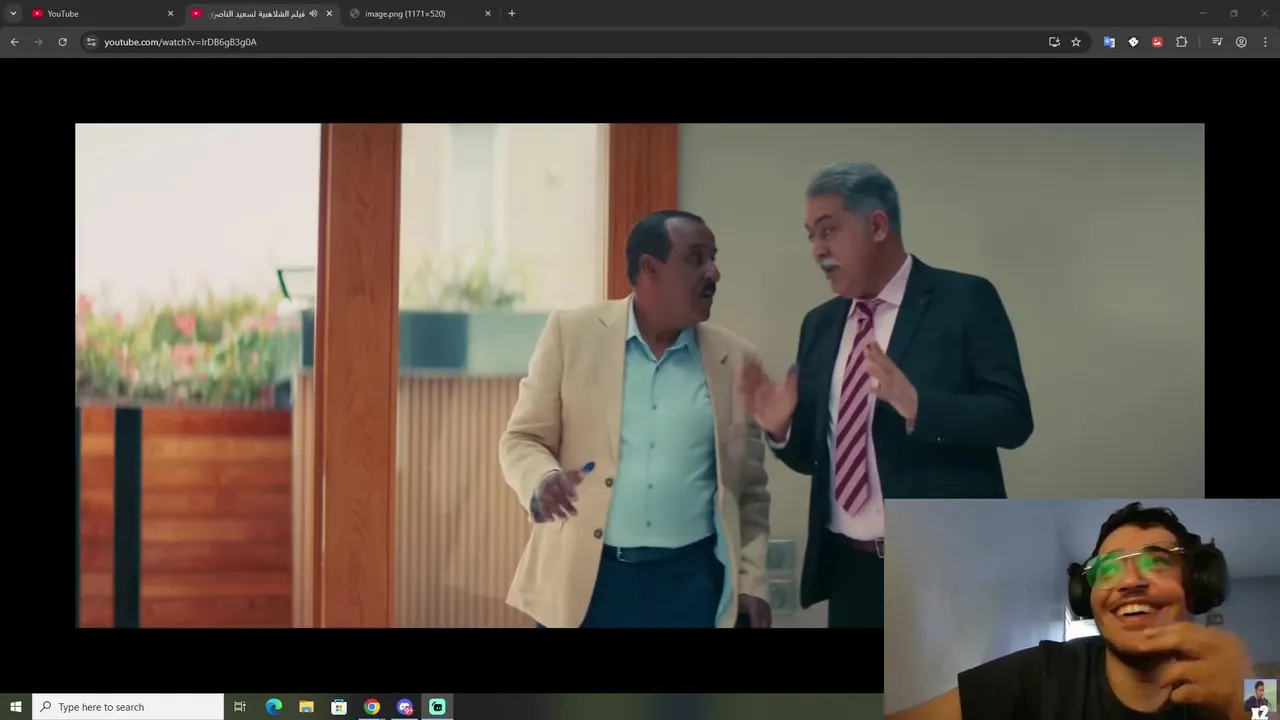Image resolution: width=1280 pixels, height=720 pixels.
Task: Open the green streaming app on the taskbar
Action: tap(437, 707)
